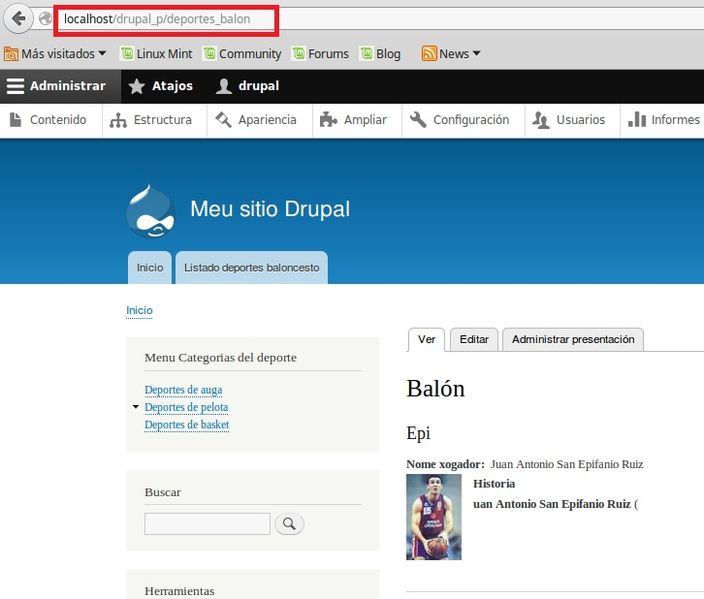
Task: Open the Ampliar modules section
Action: 353,120
